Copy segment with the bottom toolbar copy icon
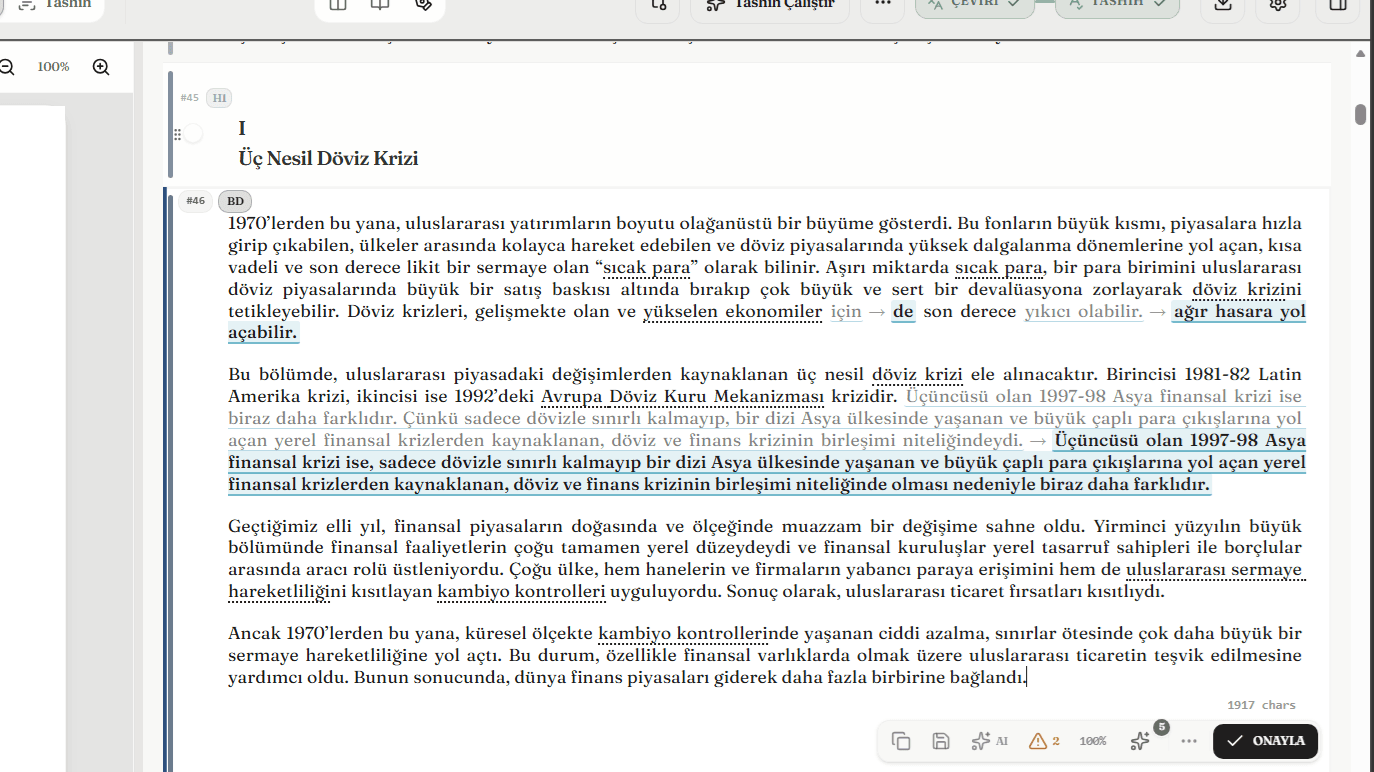 901,741
